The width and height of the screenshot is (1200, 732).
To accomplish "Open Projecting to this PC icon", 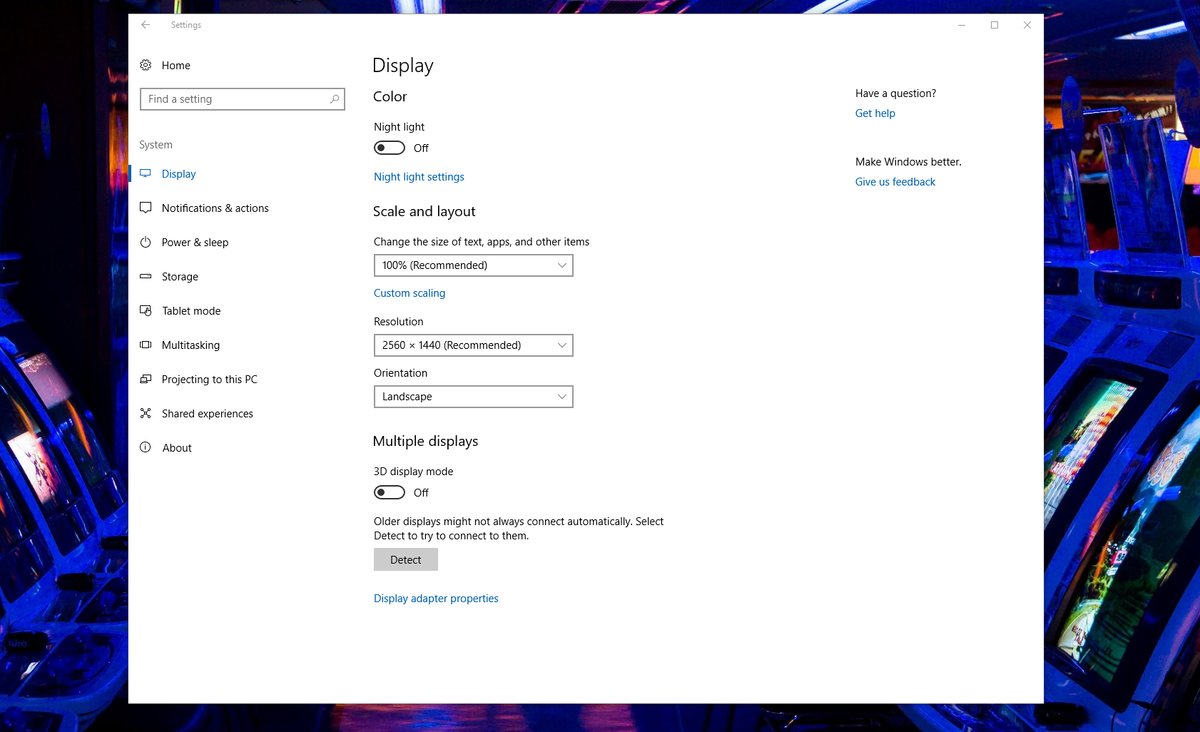I will click(146, 379).
